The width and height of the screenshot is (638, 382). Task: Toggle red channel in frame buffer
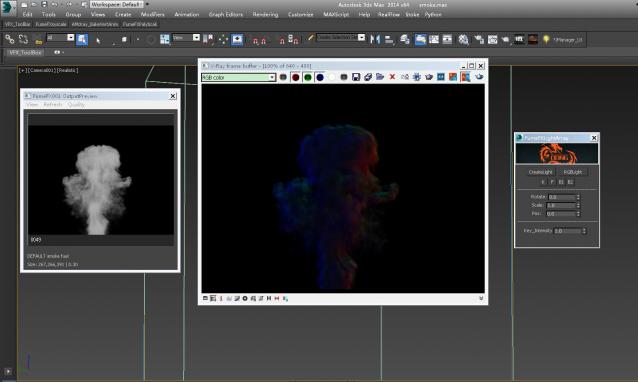[x=295, y=77]
